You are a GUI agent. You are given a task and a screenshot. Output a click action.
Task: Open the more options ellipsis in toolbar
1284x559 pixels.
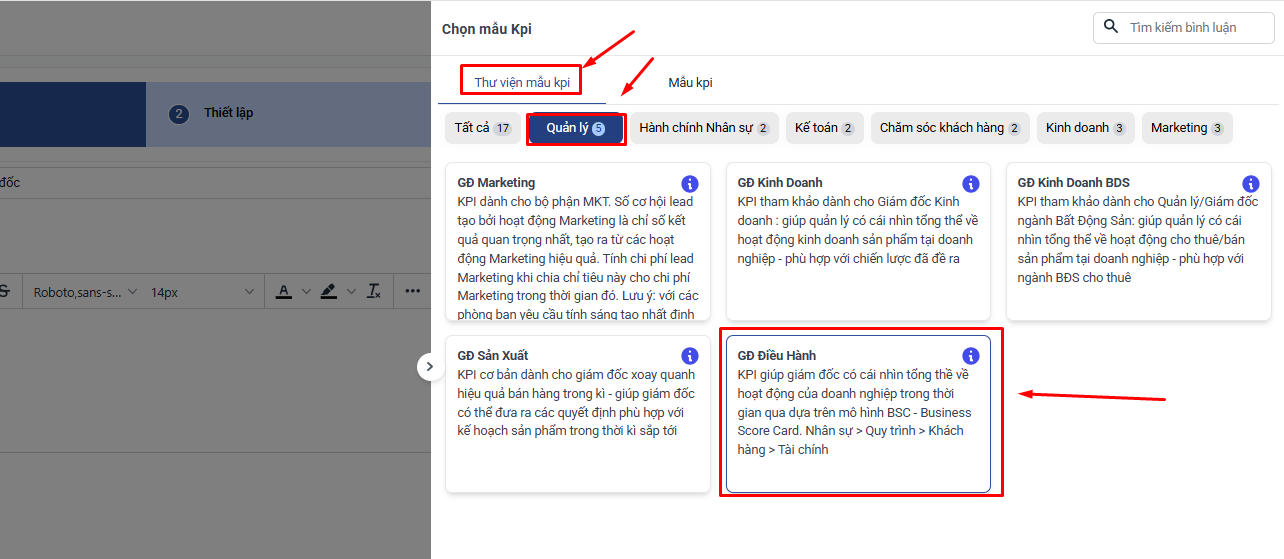(413, 292)
